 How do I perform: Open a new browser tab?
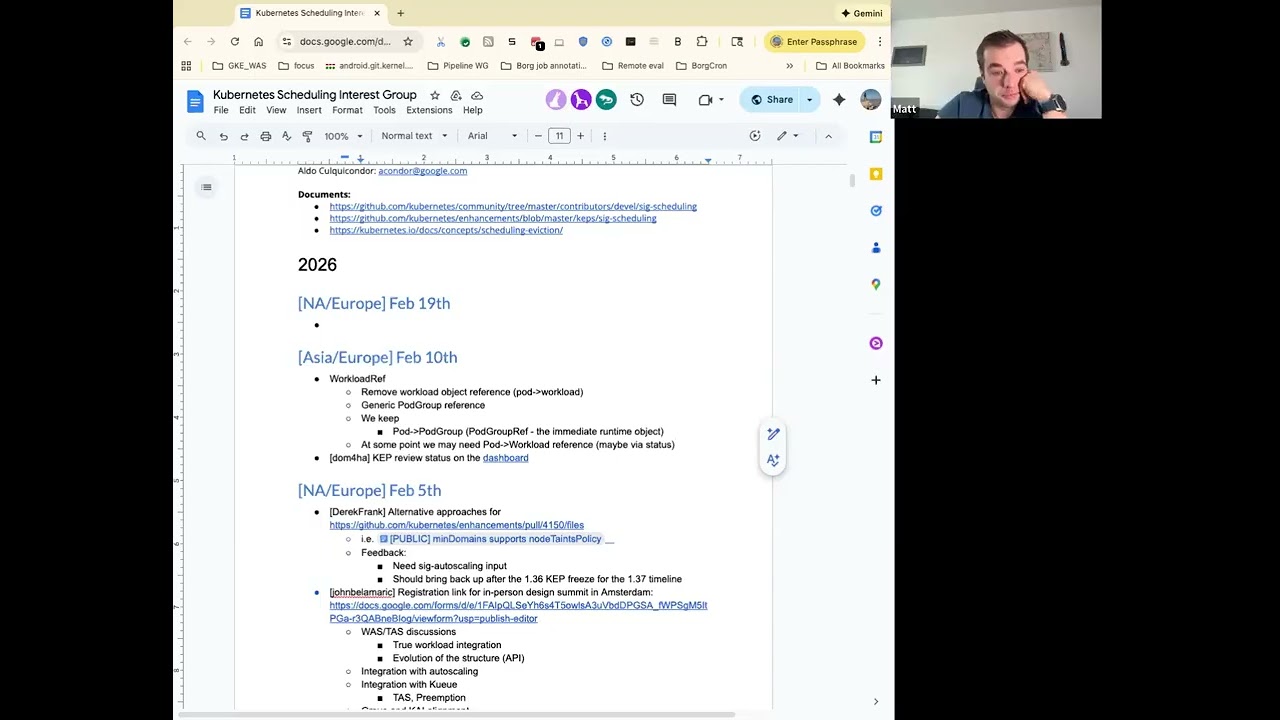[x=401, y=13]
